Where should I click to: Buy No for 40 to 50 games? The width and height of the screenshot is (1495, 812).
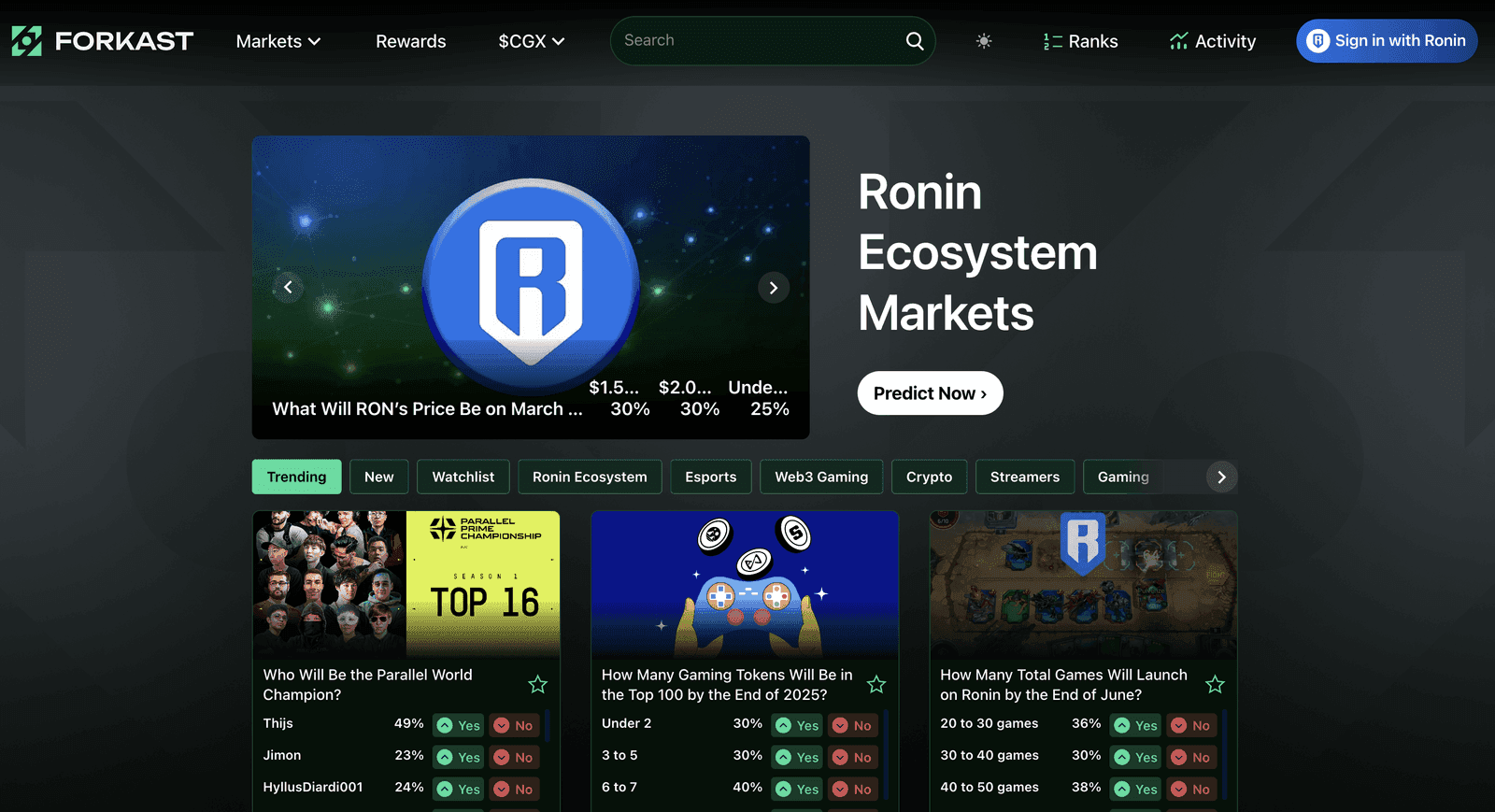1191,789
